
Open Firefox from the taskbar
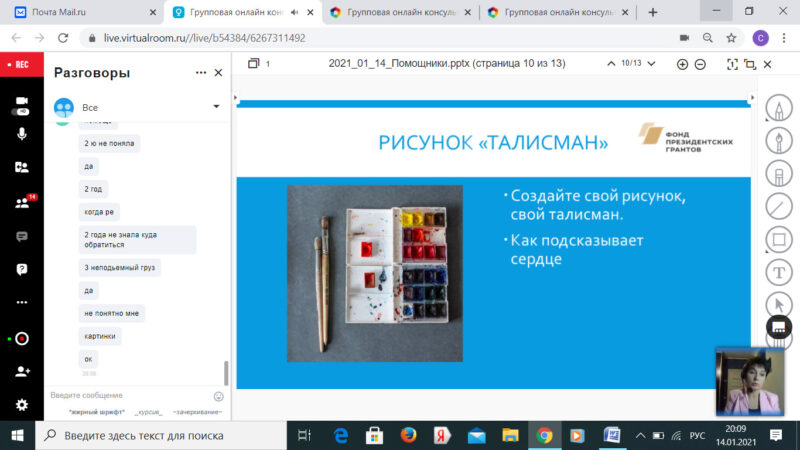click(408, 435)
